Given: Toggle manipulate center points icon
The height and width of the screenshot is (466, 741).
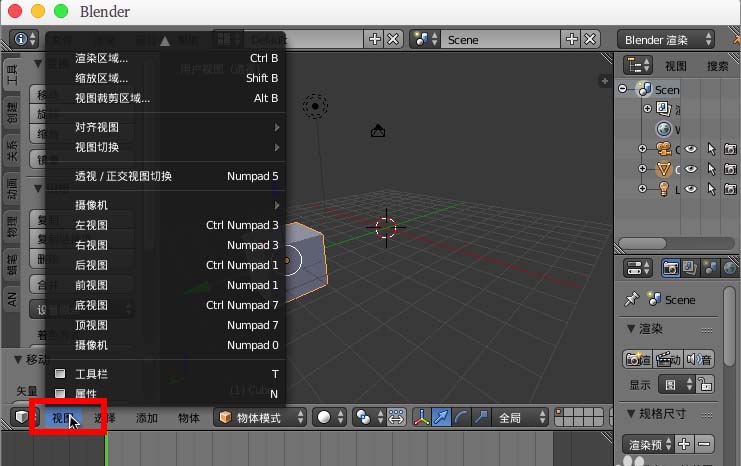Looking at the screenshot, I should coord(396,417).
